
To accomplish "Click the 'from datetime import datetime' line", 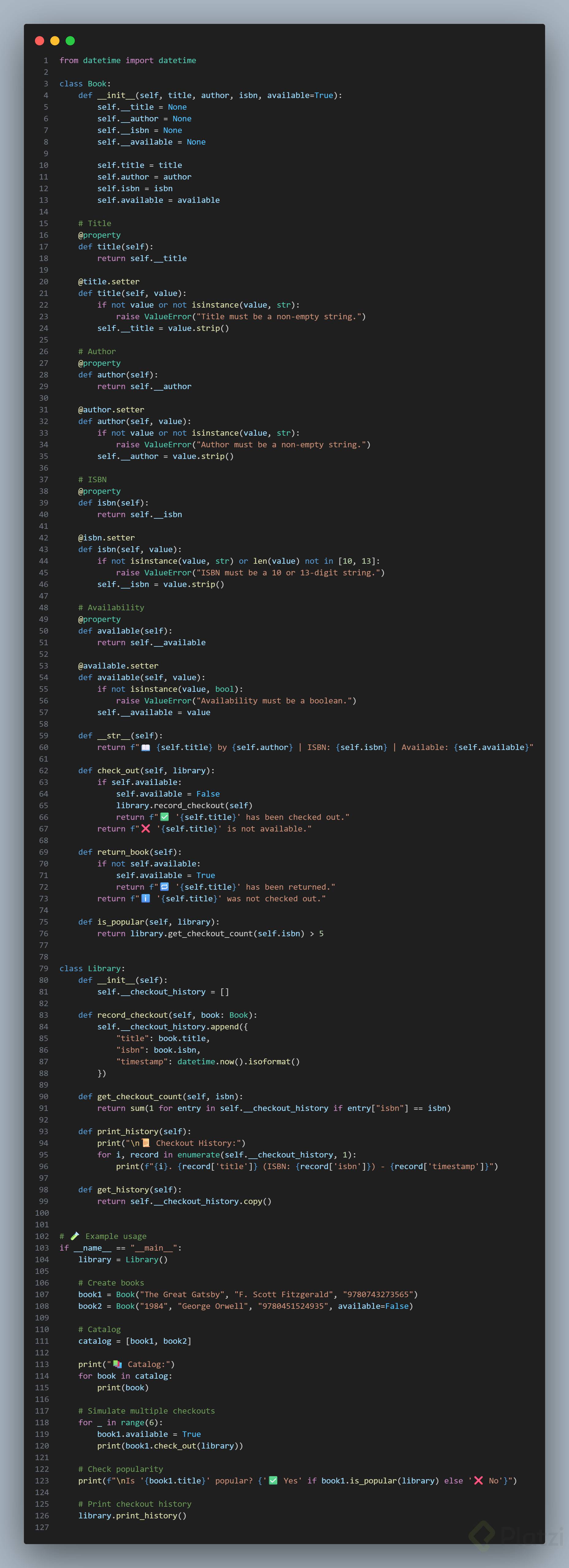I will point(128,60).
